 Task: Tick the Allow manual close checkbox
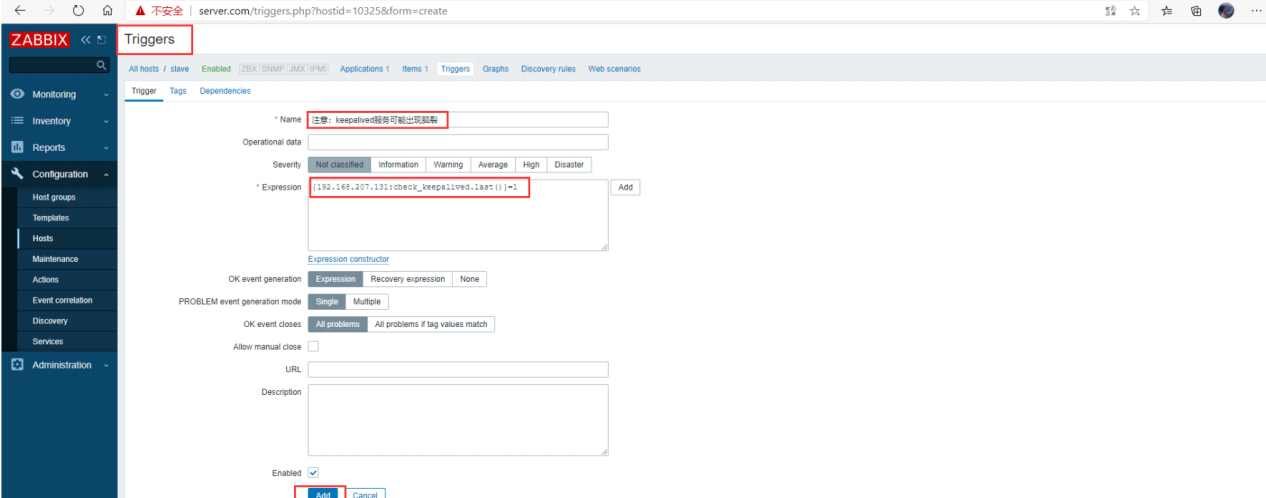[x=313, y=347]
